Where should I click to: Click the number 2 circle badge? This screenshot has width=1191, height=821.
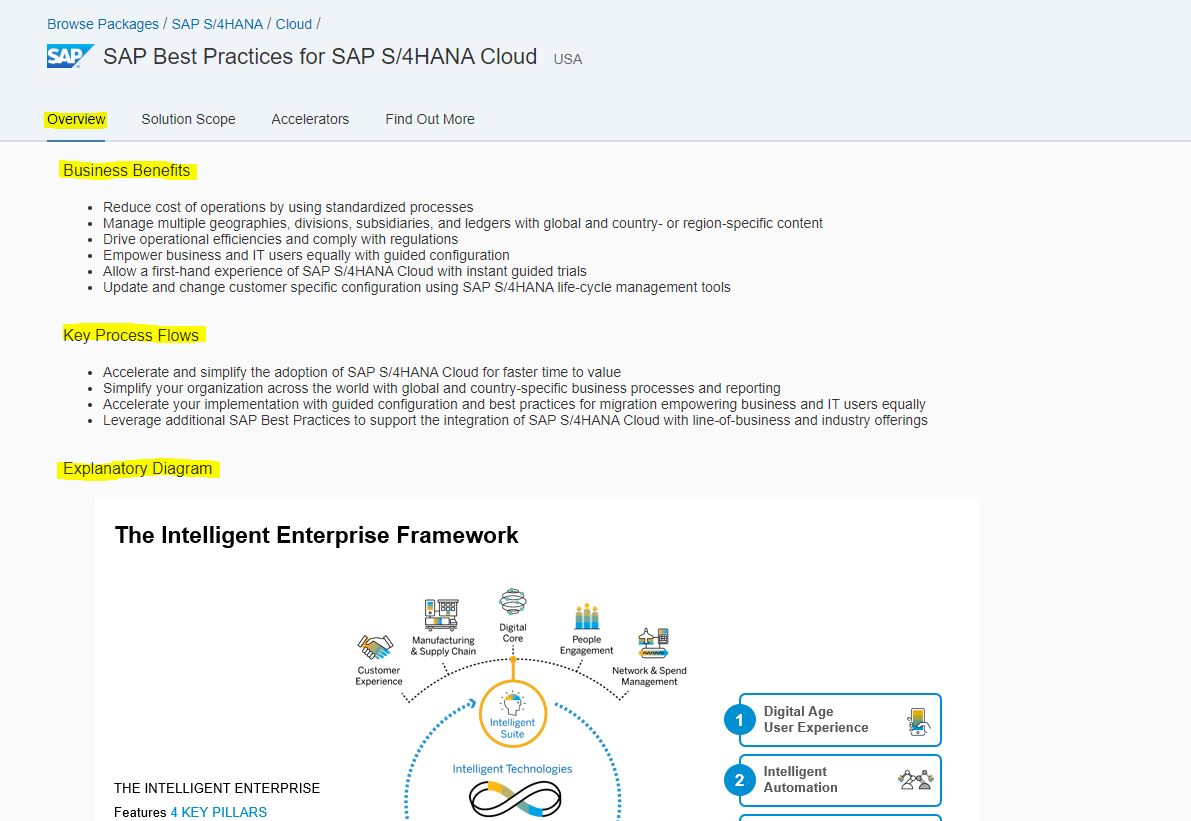740,780
